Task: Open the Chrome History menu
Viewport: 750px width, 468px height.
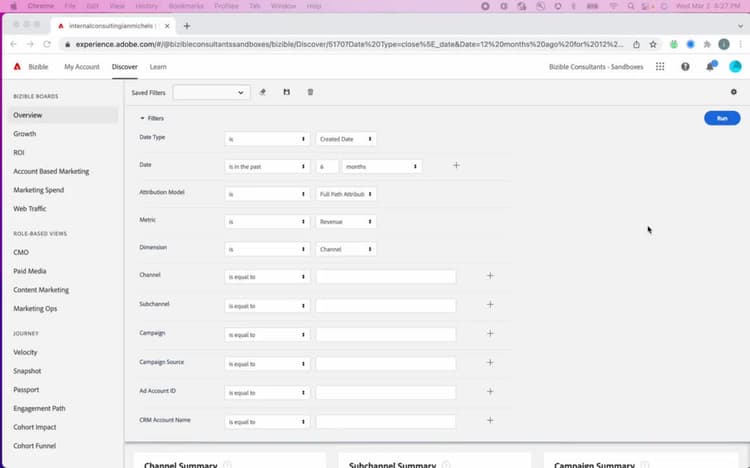Action: pyautogui.click(x=146, y=6)
